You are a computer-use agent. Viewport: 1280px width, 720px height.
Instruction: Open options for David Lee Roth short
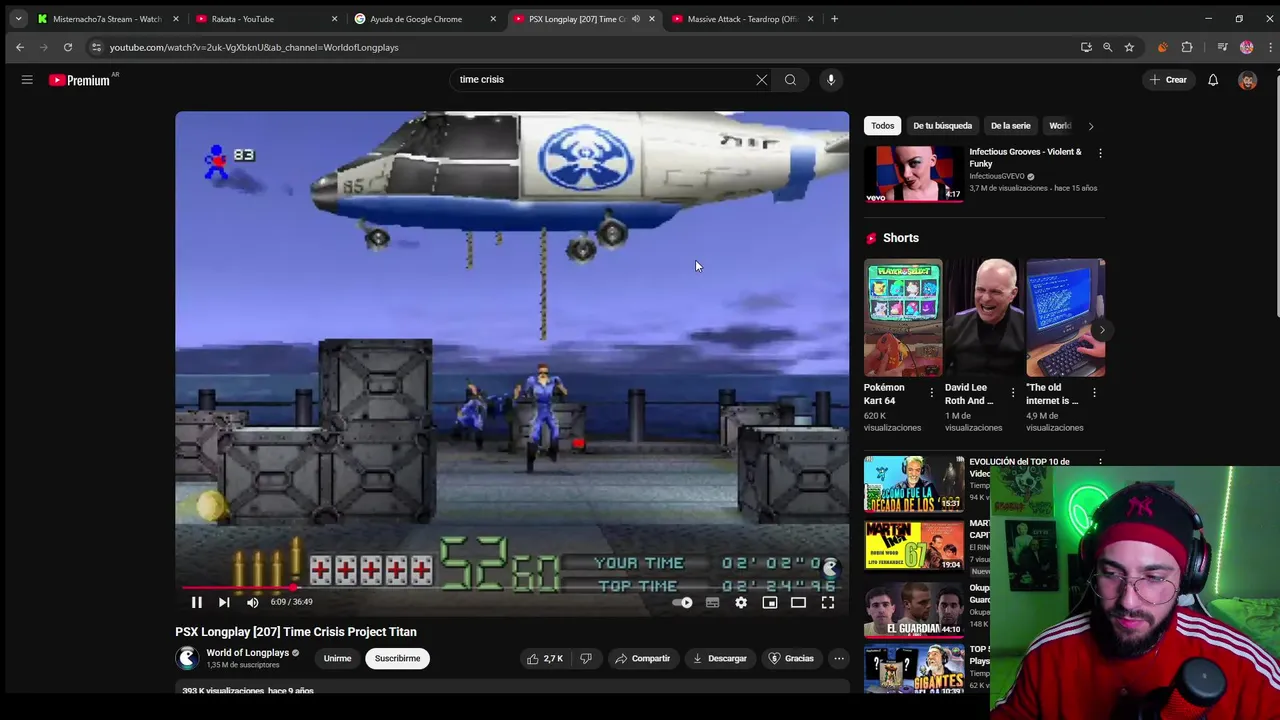click(1012, 393)
